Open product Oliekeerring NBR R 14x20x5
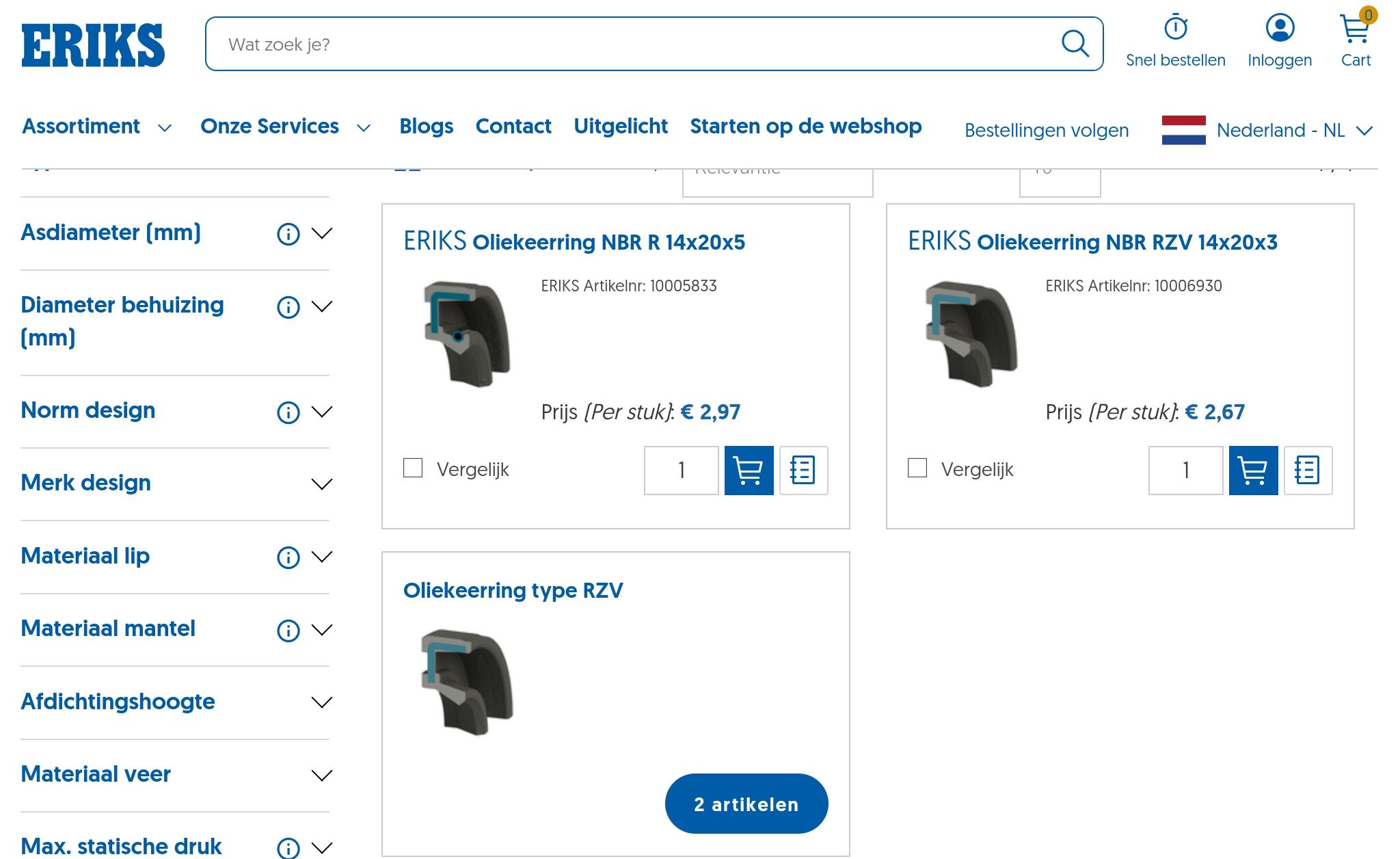Image resolution: width=1400 pixels, height=859 pixels. point(574,241)
